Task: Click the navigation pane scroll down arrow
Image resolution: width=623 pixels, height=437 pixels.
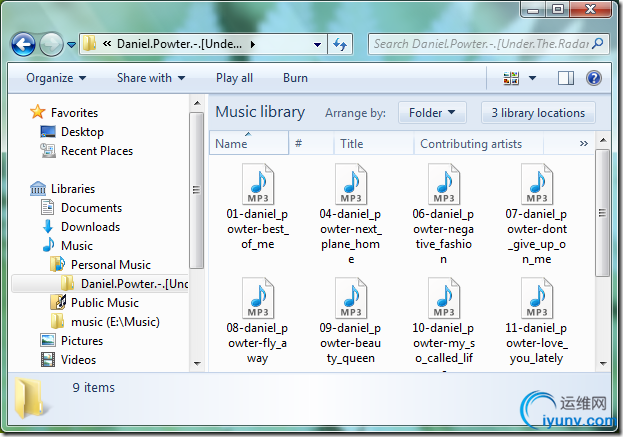Action: point(197,364)
